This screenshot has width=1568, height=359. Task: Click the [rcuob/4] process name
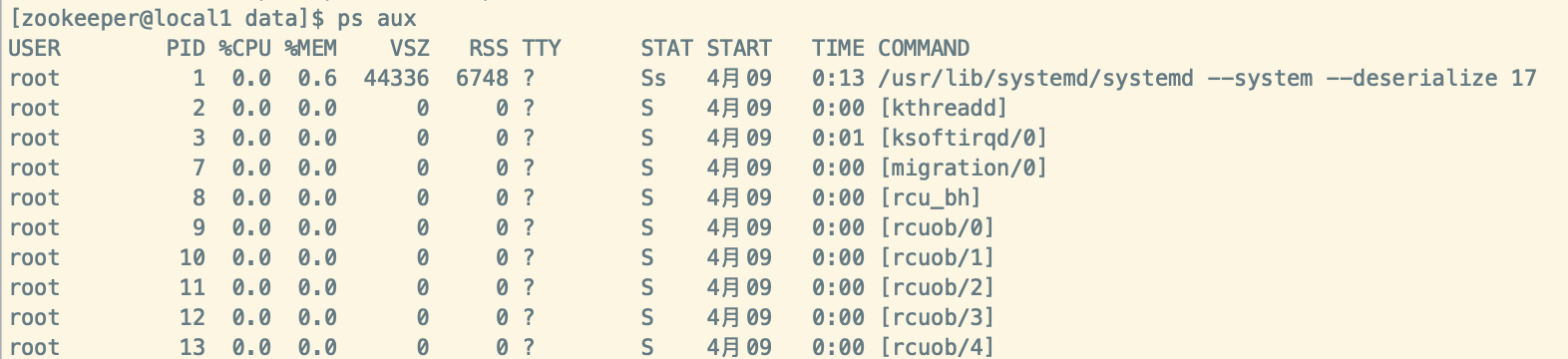[x=937, y=347]
